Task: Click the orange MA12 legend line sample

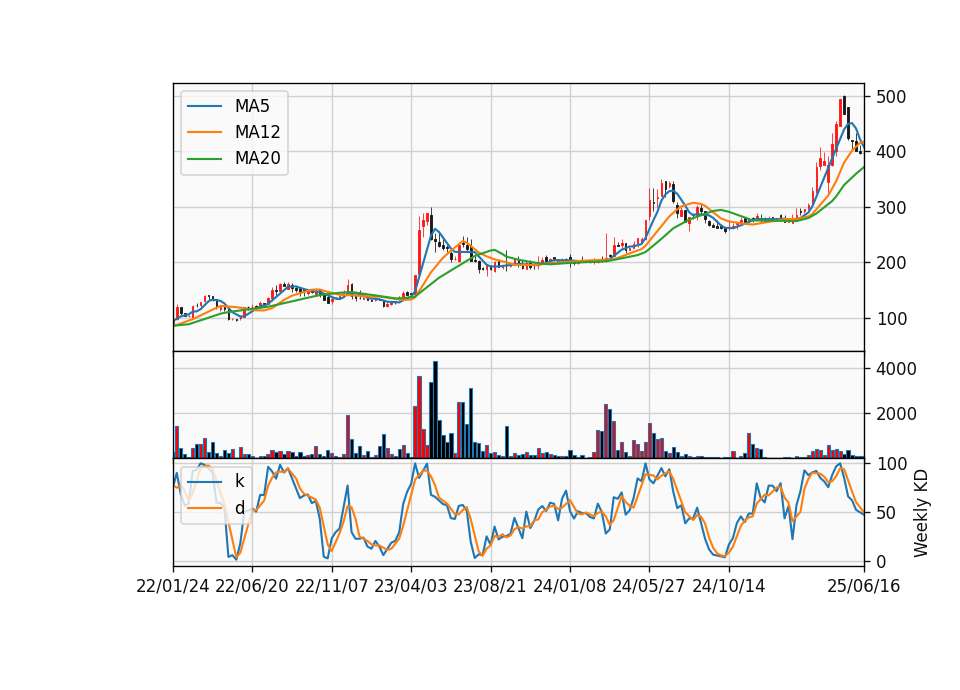Action: coord(204,132)
